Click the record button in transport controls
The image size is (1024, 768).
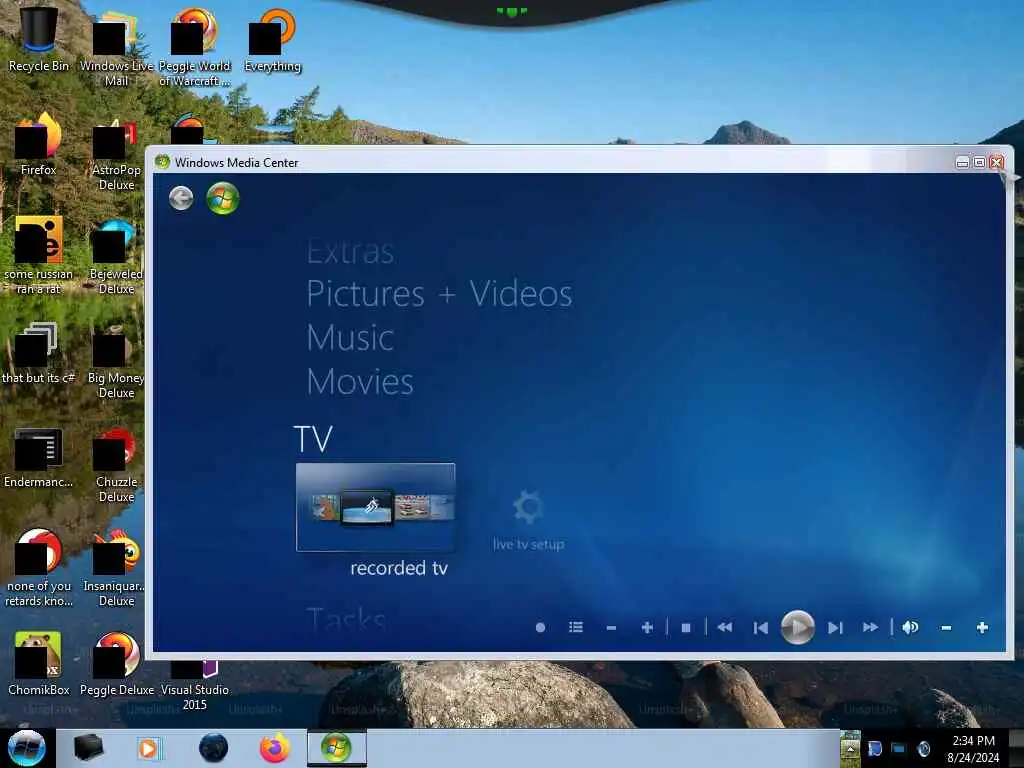pos(540,628)
